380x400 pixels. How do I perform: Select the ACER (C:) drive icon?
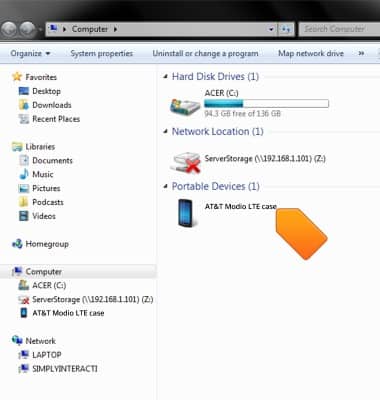click(x=185, y=106)
